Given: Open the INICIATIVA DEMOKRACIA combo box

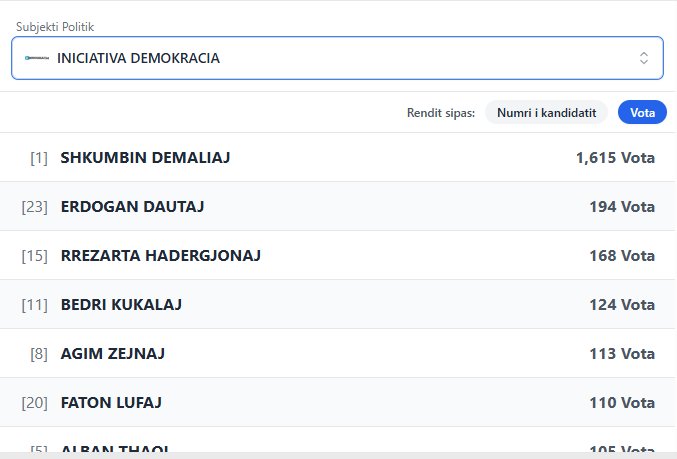Looking at the screenshot, I should coord(337,58).
